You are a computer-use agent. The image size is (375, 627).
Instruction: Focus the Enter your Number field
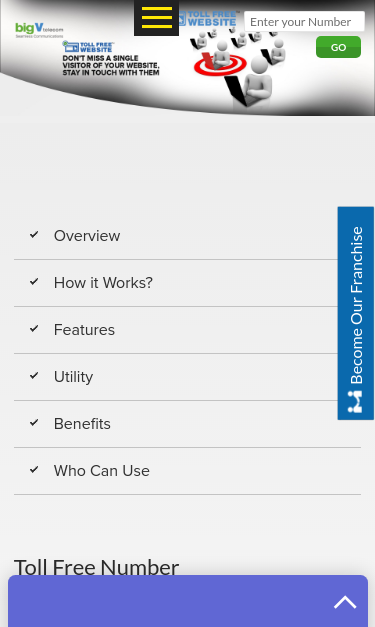point(304,22)
